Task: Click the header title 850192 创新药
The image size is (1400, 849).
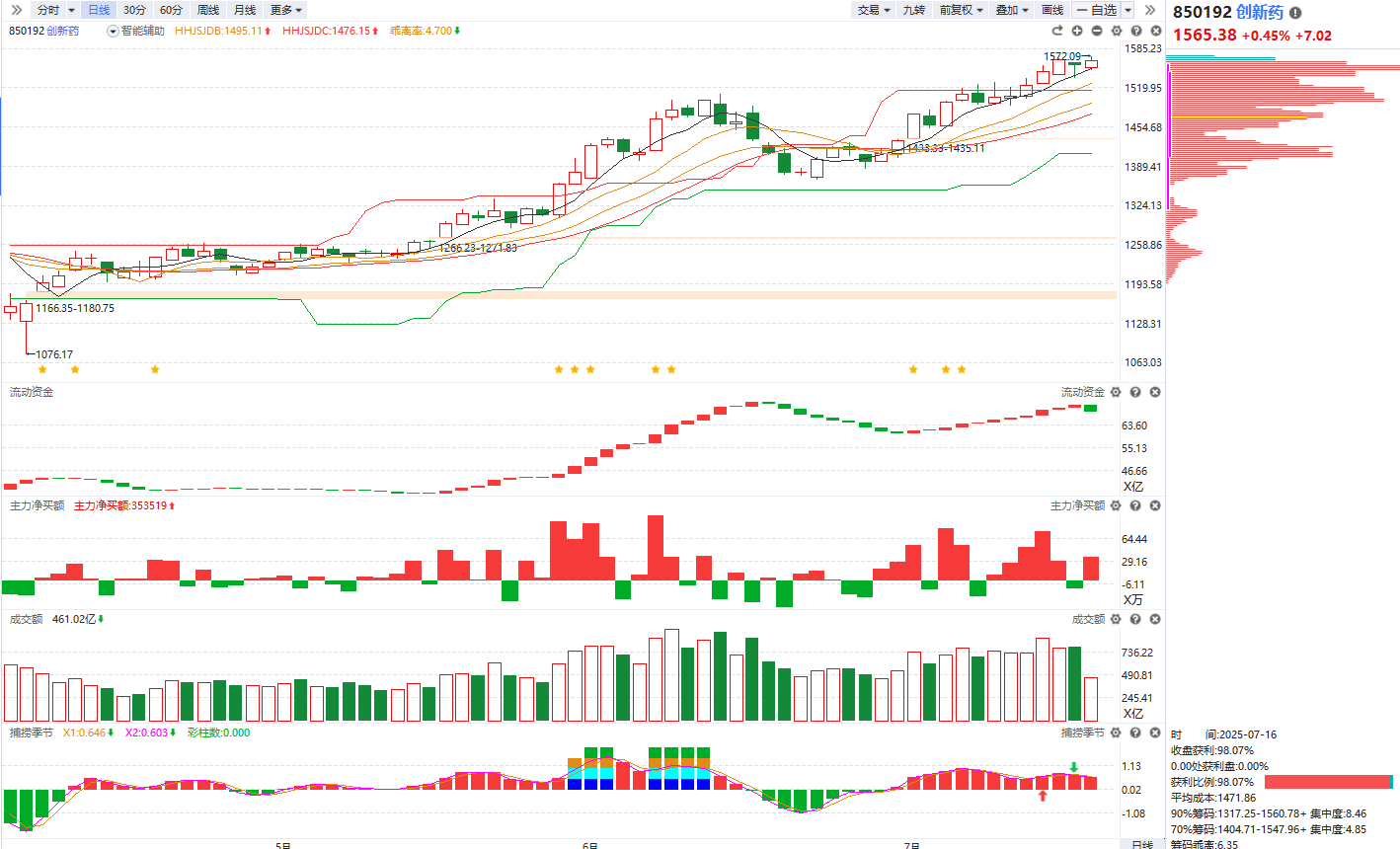Action: coord(1228,13)
